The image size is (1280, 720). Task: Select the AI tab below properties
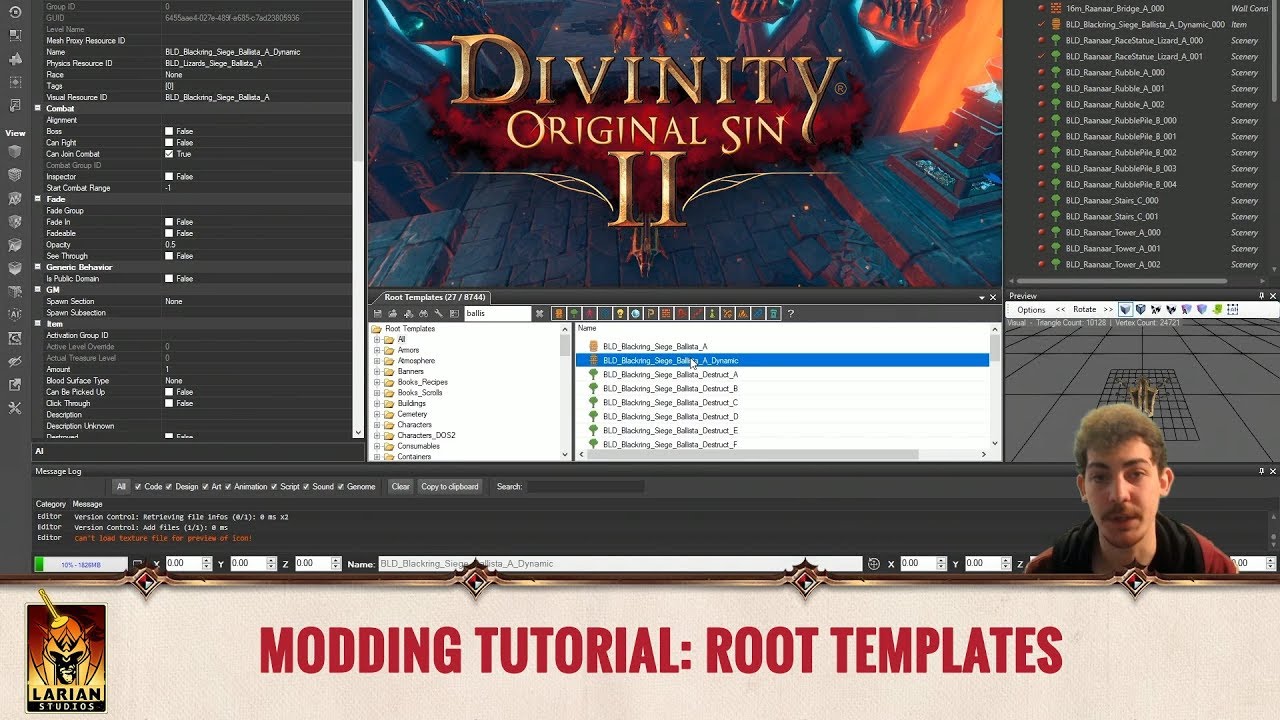pyautogui.click(x=39, y=451)
